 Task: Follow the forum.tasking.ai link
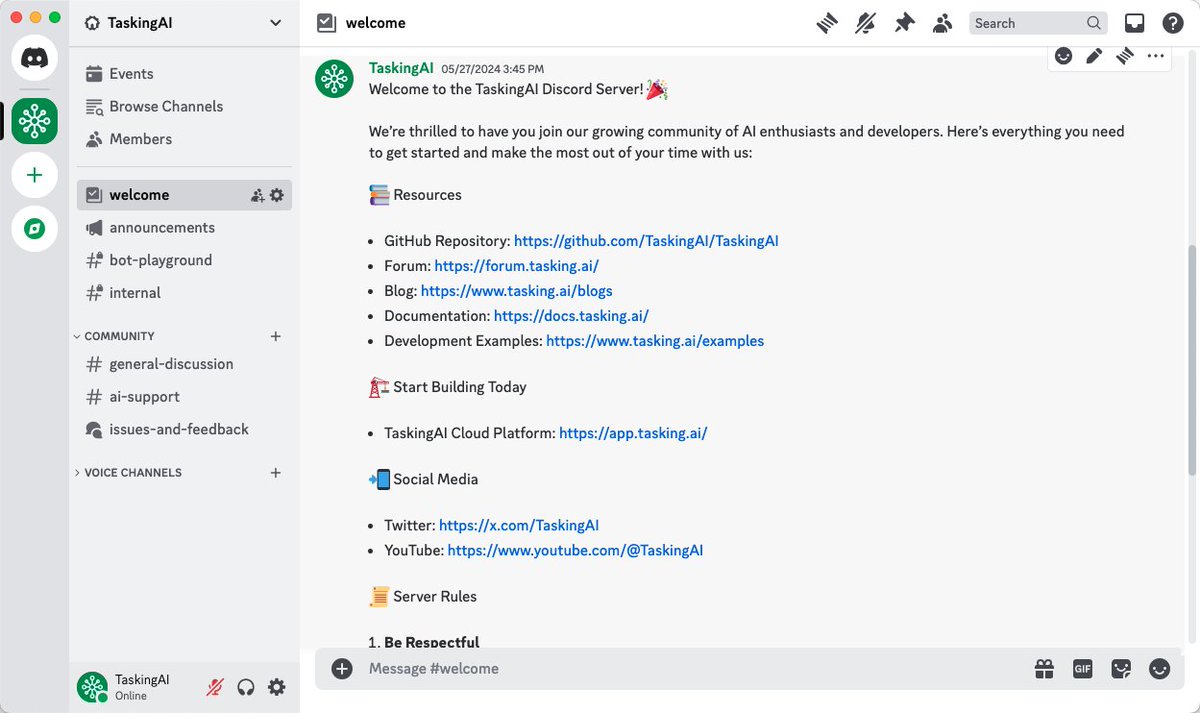(x=517, y=266)
